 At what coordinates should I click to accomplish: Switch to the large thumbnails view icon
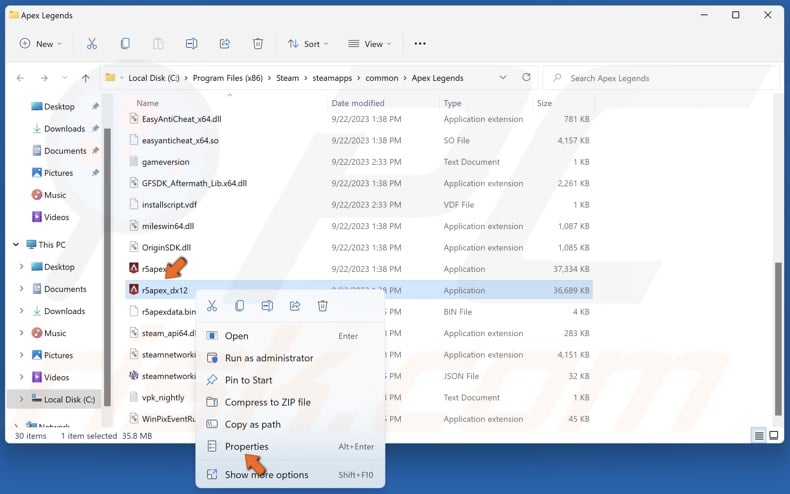pos(774,436)
